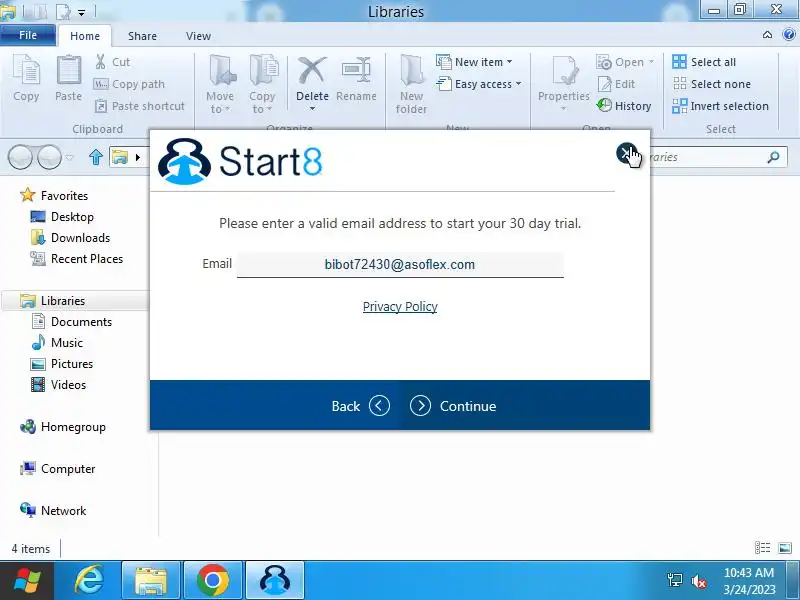
Task: Click the Edit icon in ribbon
Action: [604, 84]
